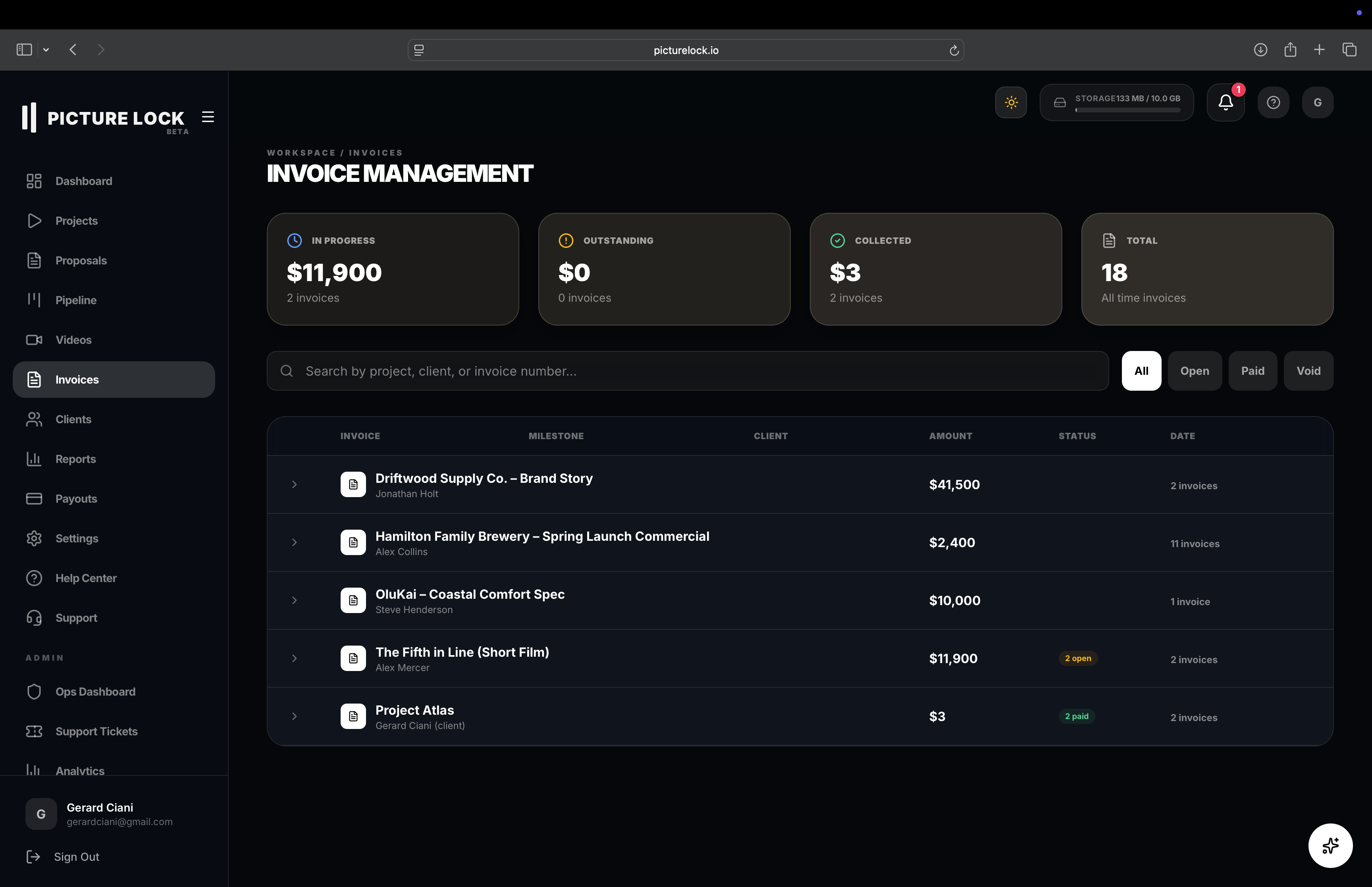Image resolution: width=1372 pixels, height=887 pixels.
Task: Click the help question mark icon
Action: click(x=1273, y=102)
